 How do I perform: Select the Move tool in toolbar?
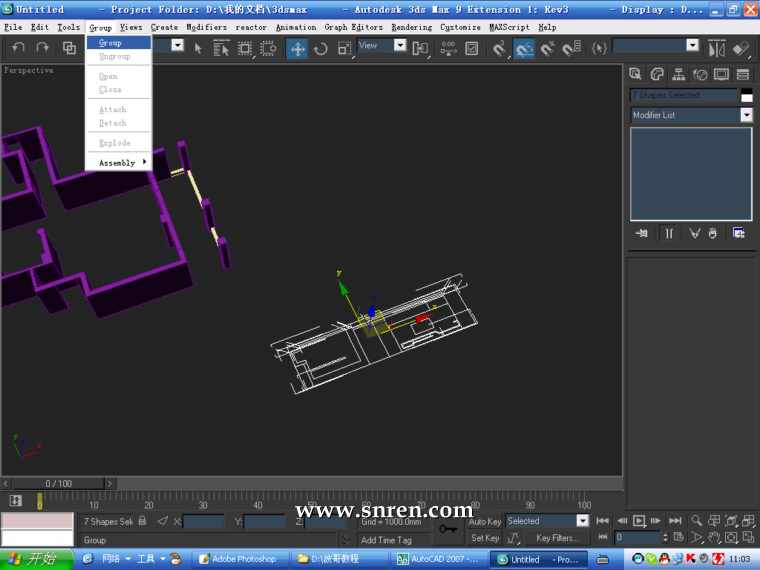click(297, 48)
